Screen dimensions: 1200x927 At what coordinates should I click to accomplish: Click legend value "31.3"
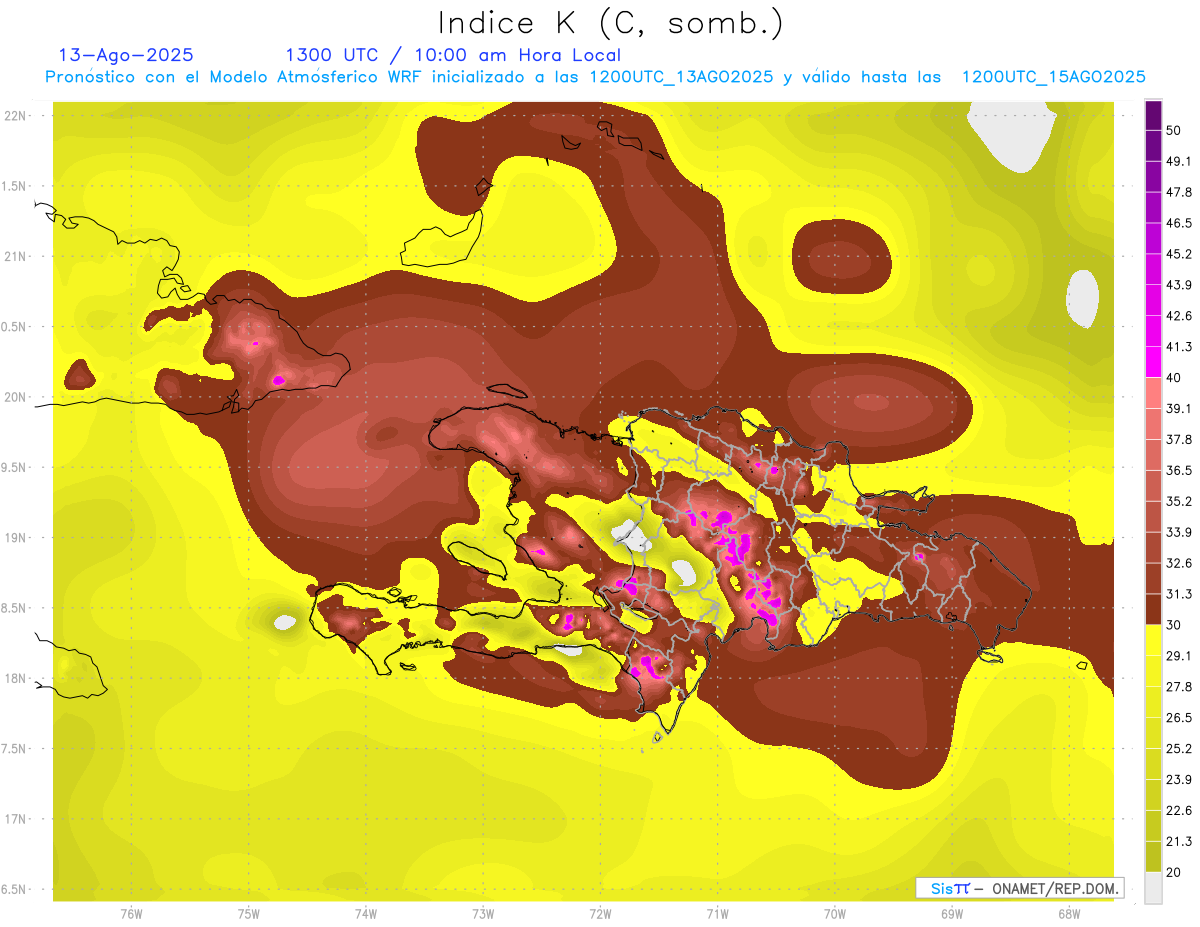[x=1178, y=594]
